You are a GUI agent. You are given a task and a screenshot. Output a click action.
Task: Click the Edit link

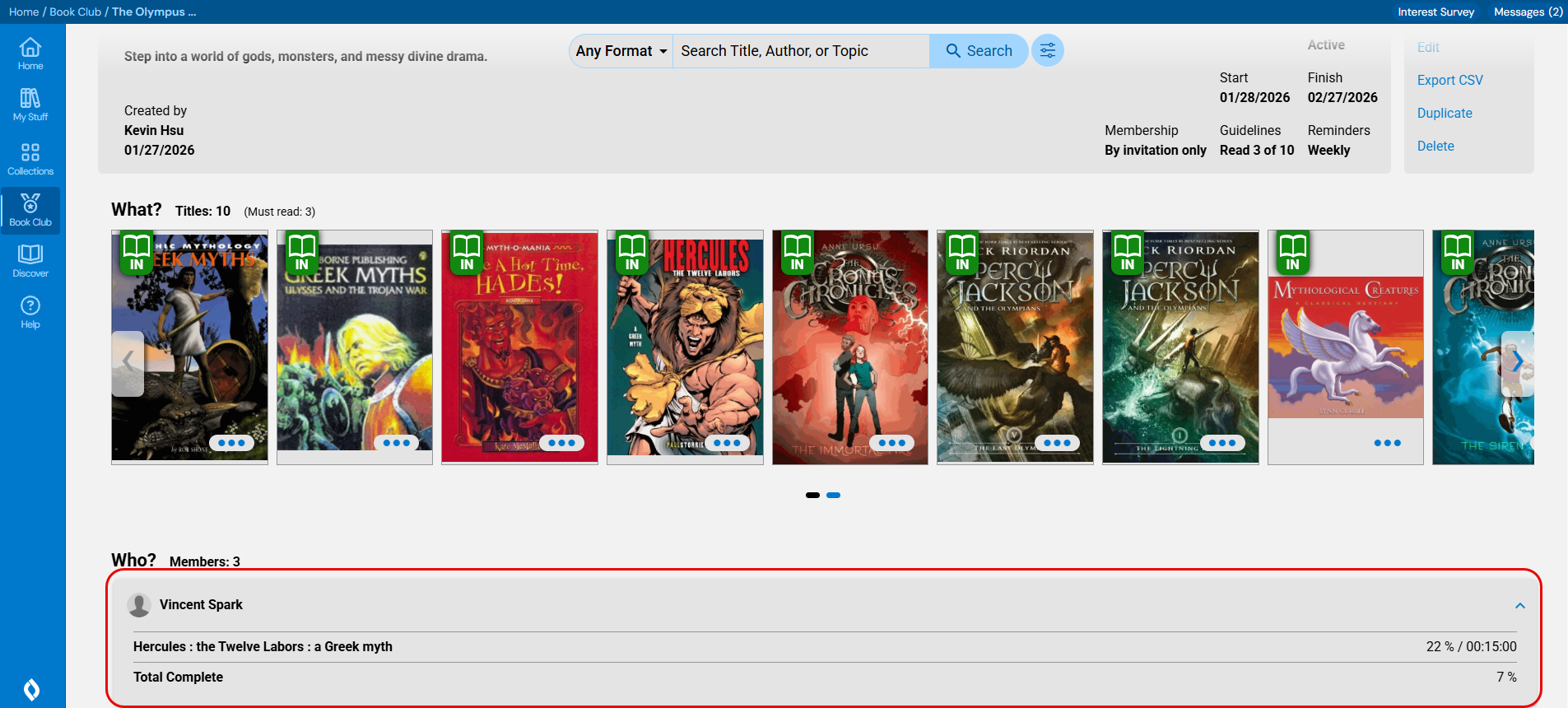1428,48
